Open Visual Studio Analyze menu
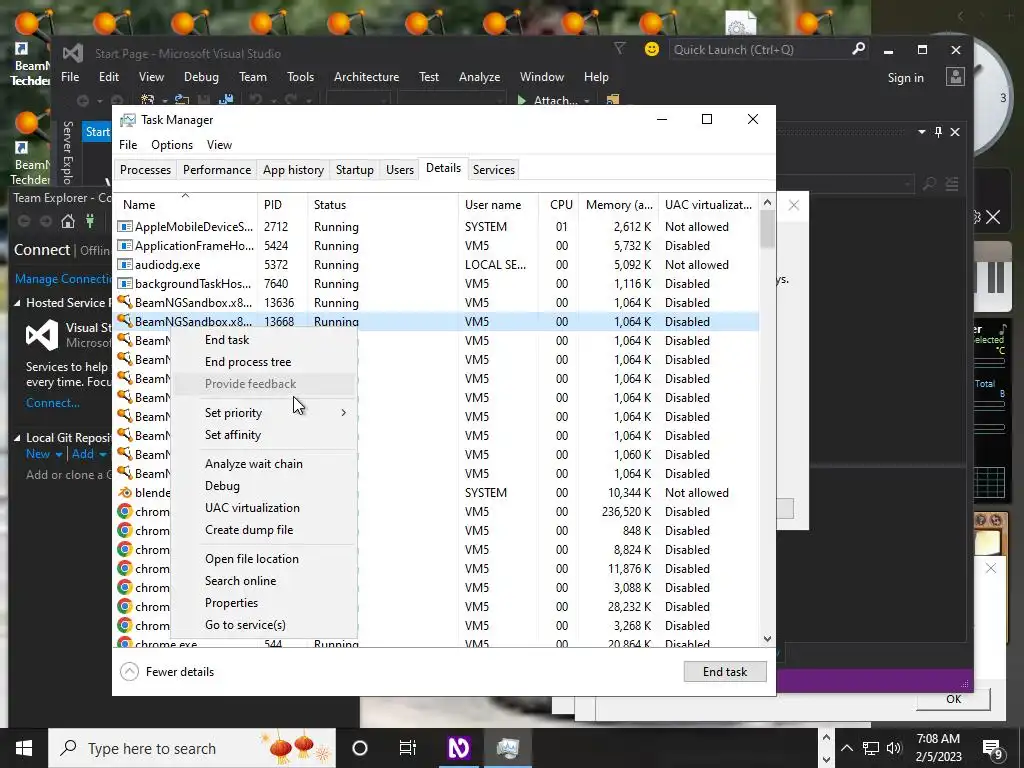The width and height of the screenshot is (1024, 768). point(479,77)
